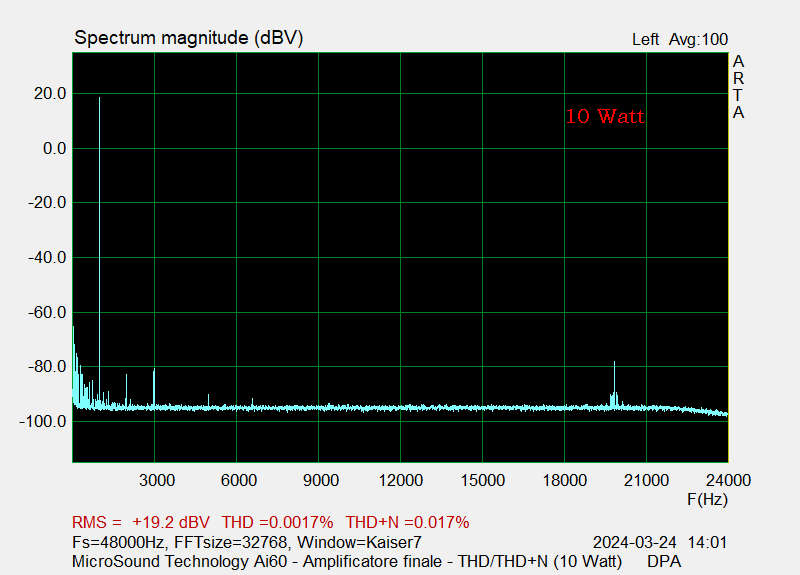
Task: Click the 'THD+N =0.017%' readout
Action: pos(407,522)
